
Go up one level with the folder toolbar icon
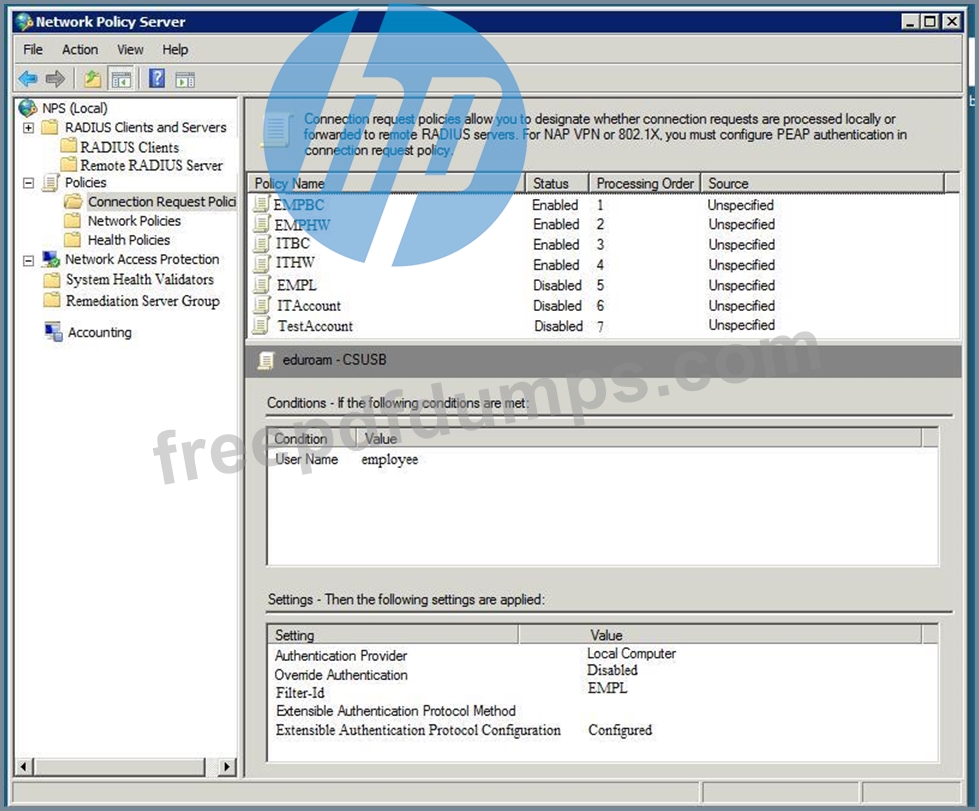coord(92,79)
